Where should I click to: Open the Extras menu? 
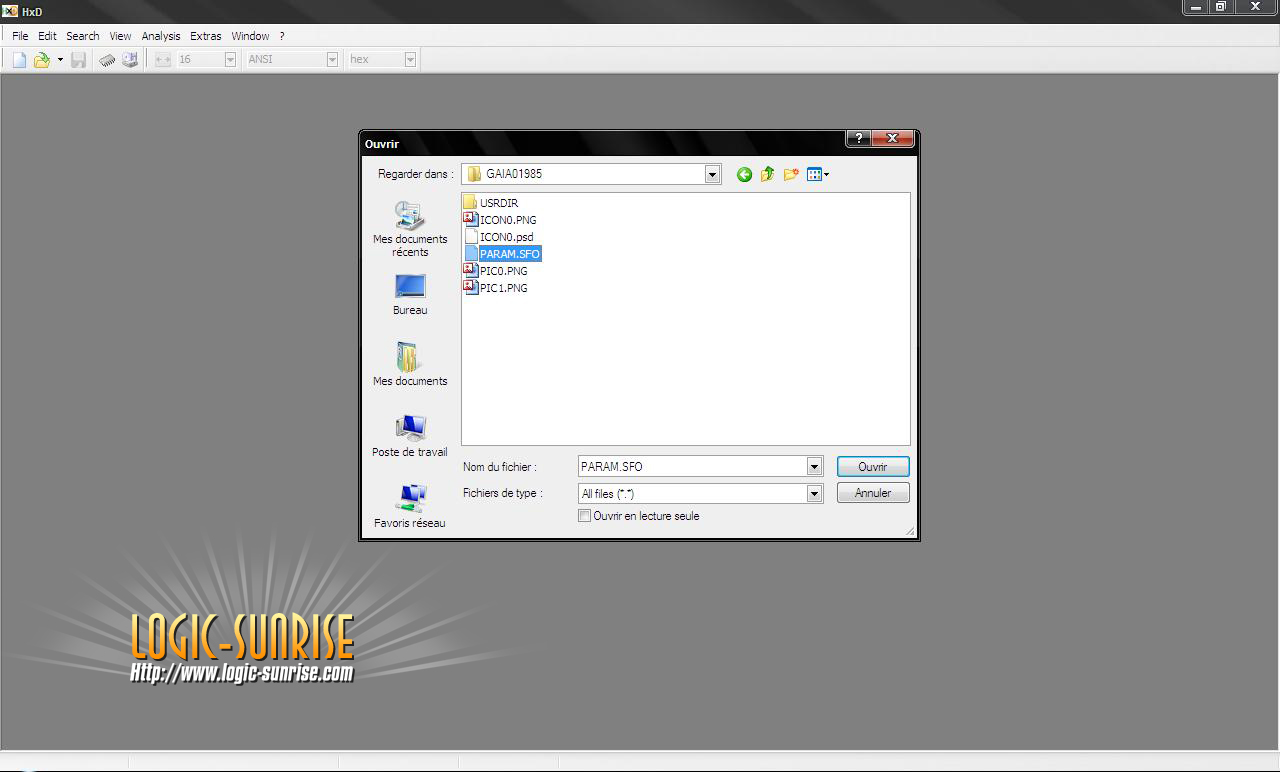click(x=205, y=36)
